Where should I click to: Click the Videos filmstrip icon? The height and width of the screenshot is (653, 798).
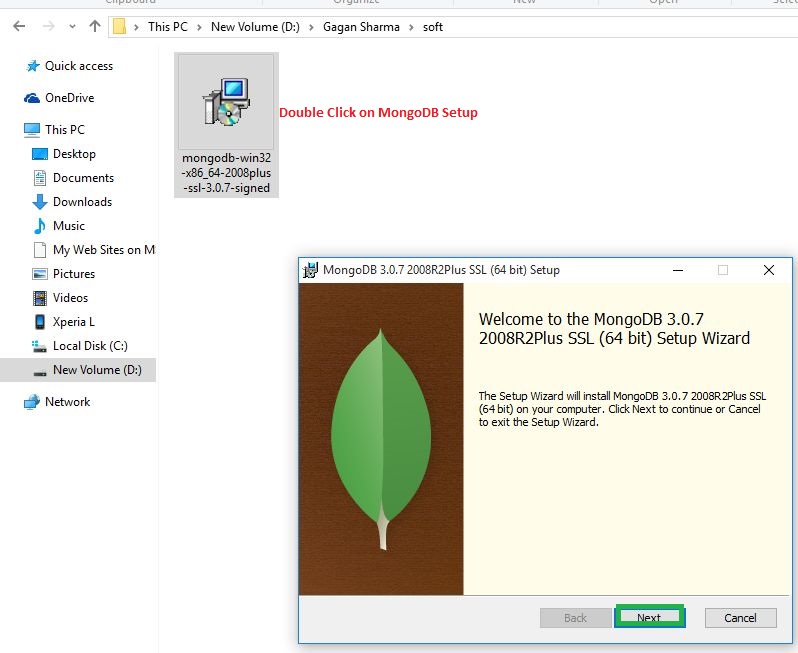(x=40, y=298)
